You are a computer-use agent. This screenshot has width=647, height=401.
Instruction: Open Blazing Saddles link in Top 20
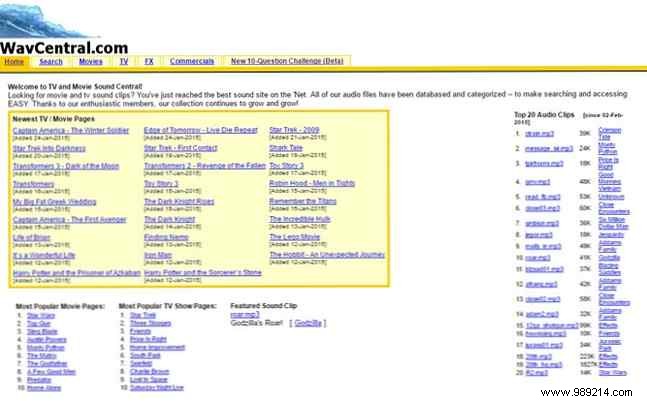coord(609,269)
